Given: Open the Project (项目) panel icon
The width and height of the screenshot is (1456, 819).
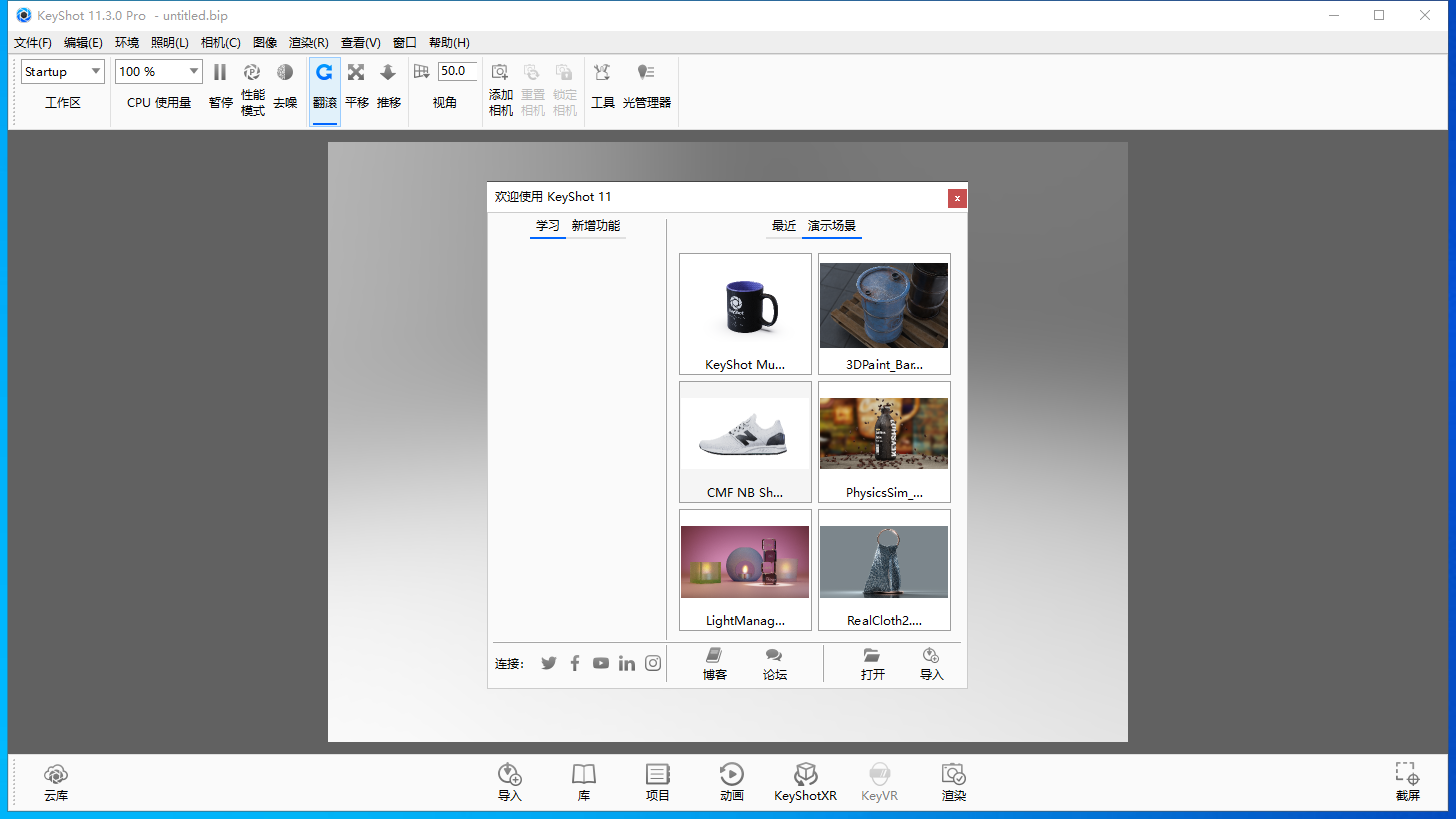Looking at the screenshot, I should coord(658,774).
